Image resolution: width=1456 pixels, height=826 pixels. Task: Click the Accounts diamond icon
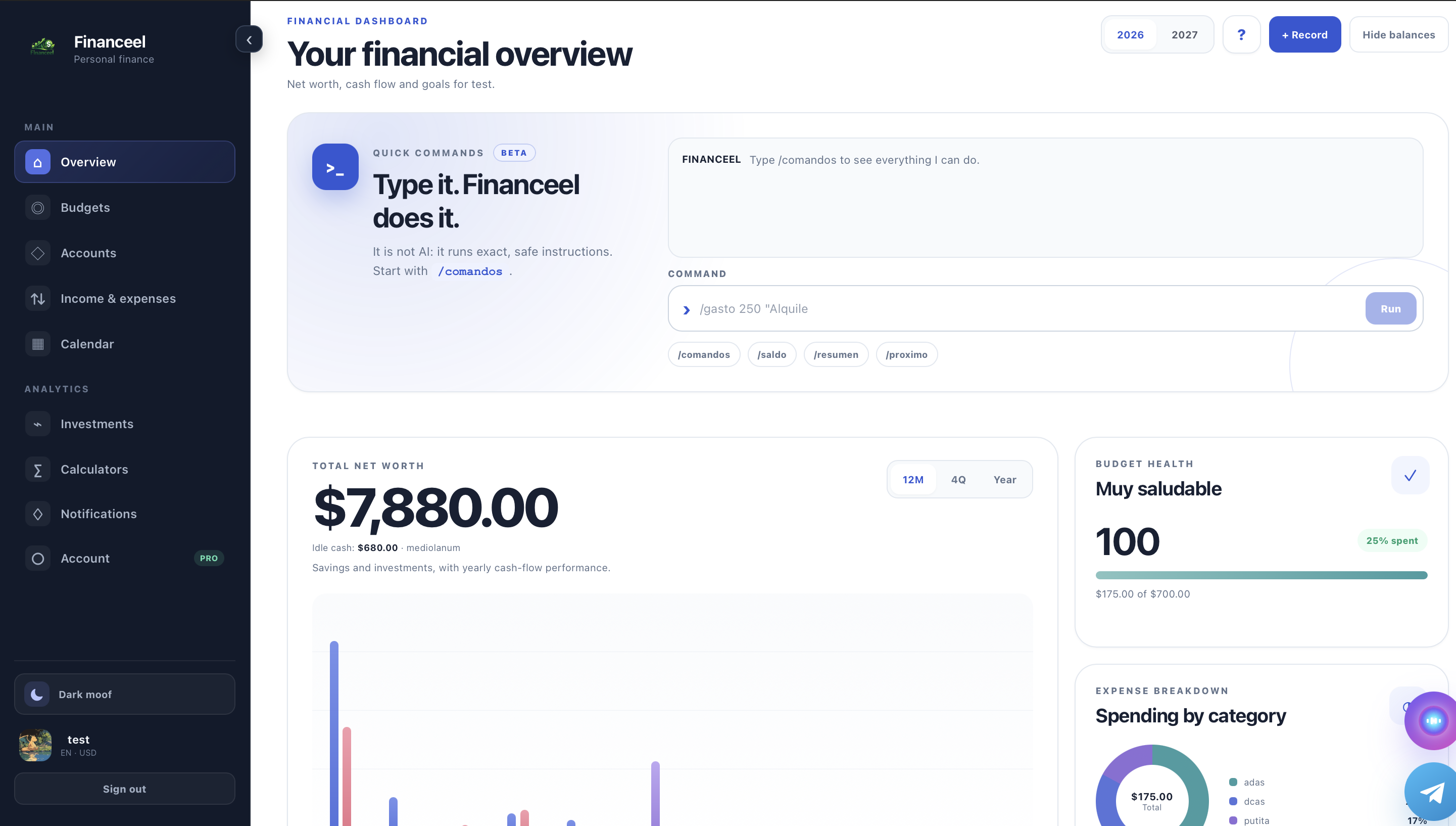(38, 253)
